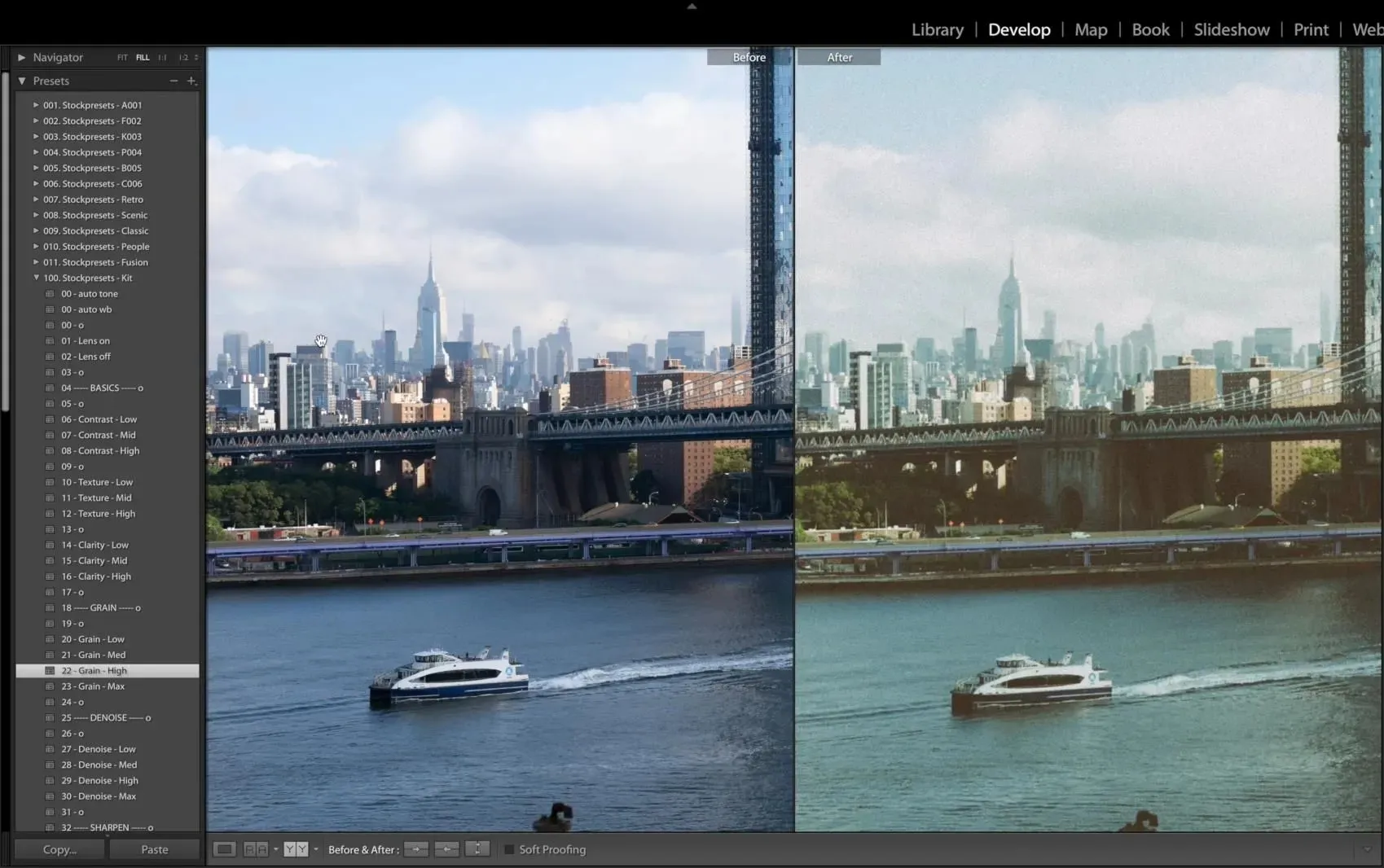Click preset icon beside 16 - Clarity - High
1384x868 pixels.
[50, 576]
